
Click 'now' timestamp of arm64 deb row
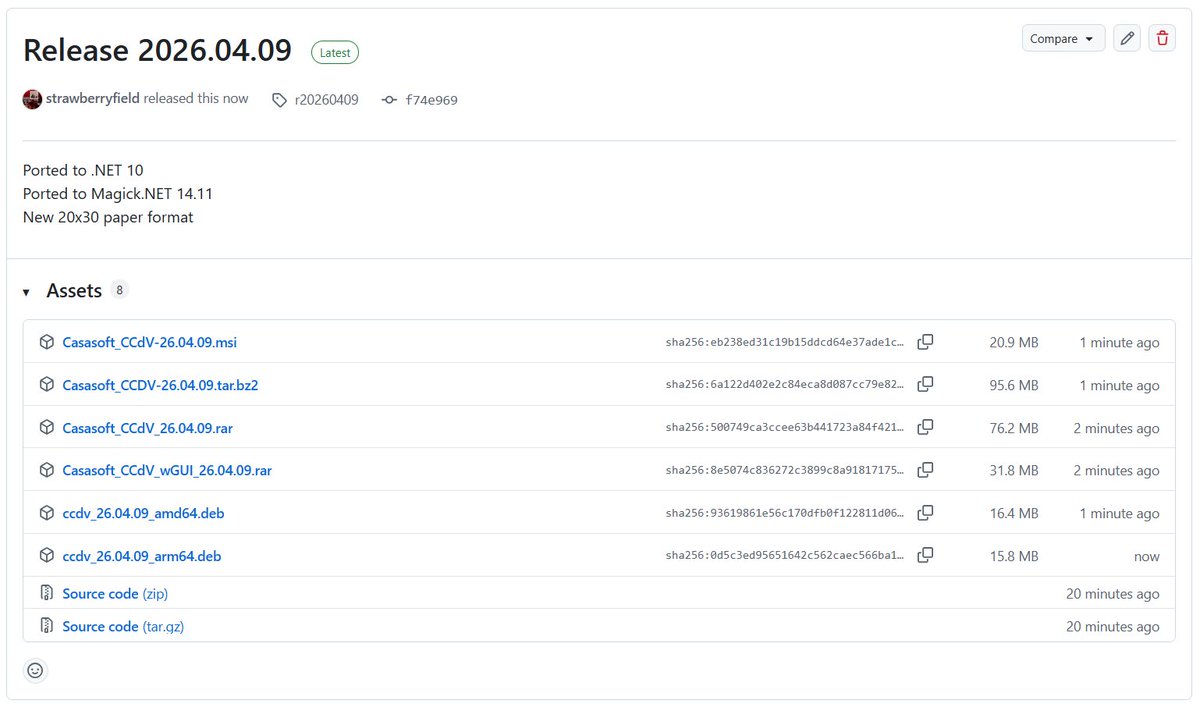click(x=1147, y=556)
